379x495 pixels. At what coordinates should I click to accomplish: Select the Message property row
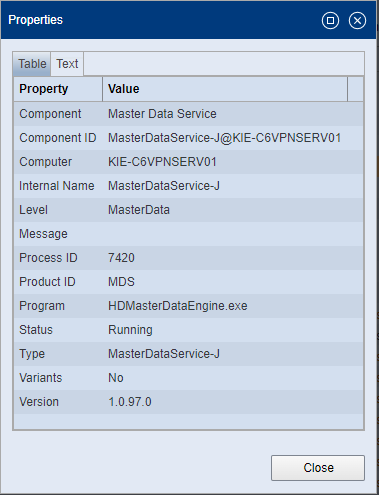[188, 234]
